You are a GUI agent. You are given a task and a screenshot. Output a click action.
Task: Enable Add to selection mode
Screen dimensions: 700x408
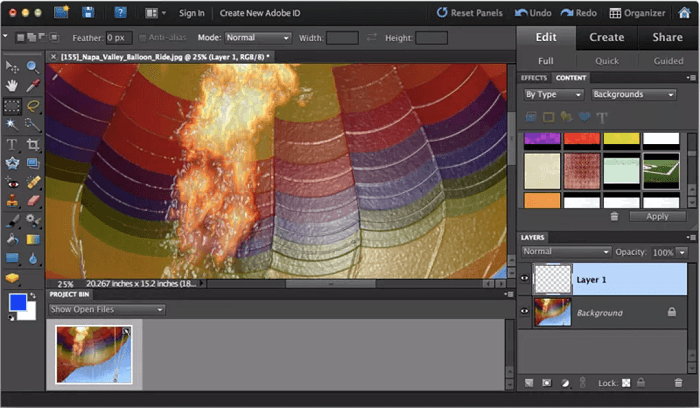[32, 37]
